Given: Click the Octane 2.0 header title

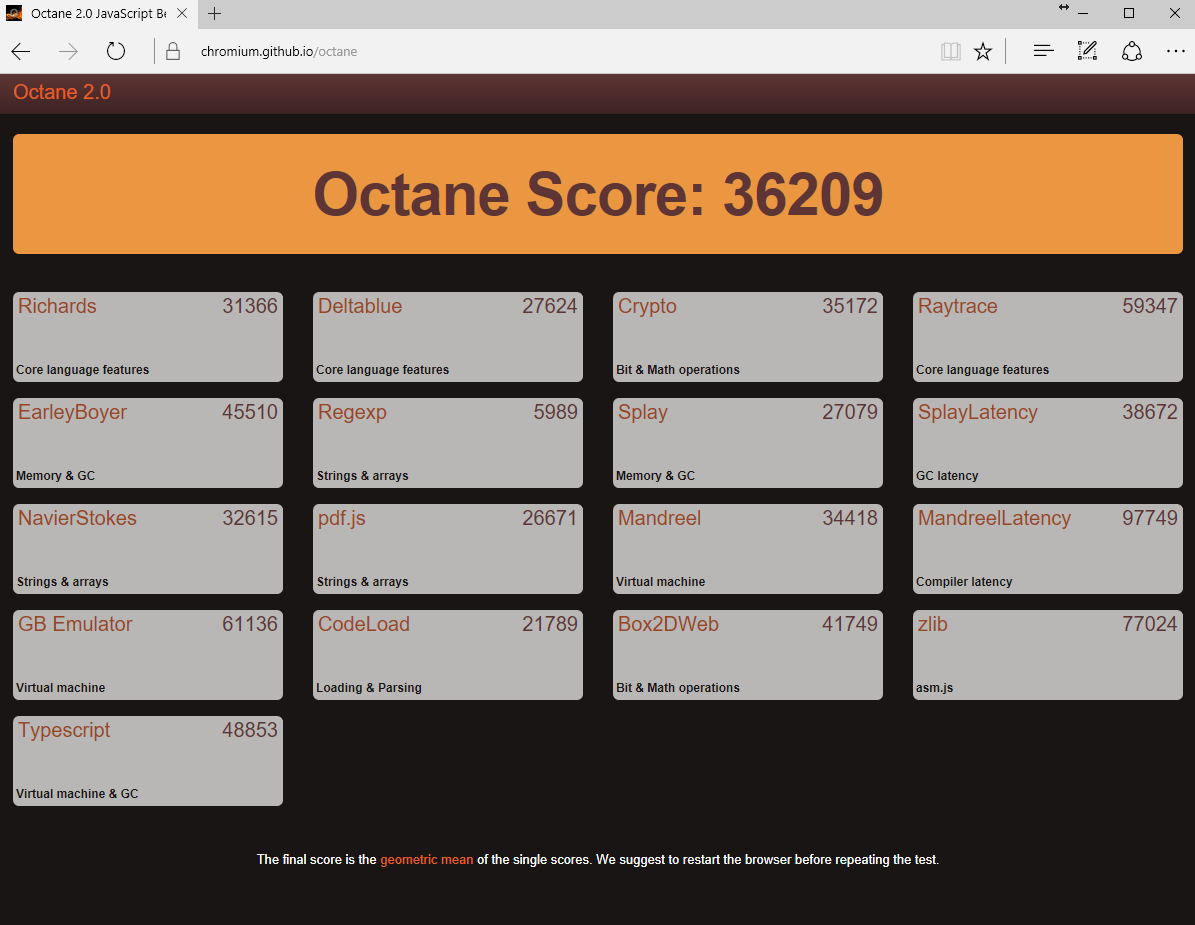Looking at the screenshot, I should [x=62, y=92].
